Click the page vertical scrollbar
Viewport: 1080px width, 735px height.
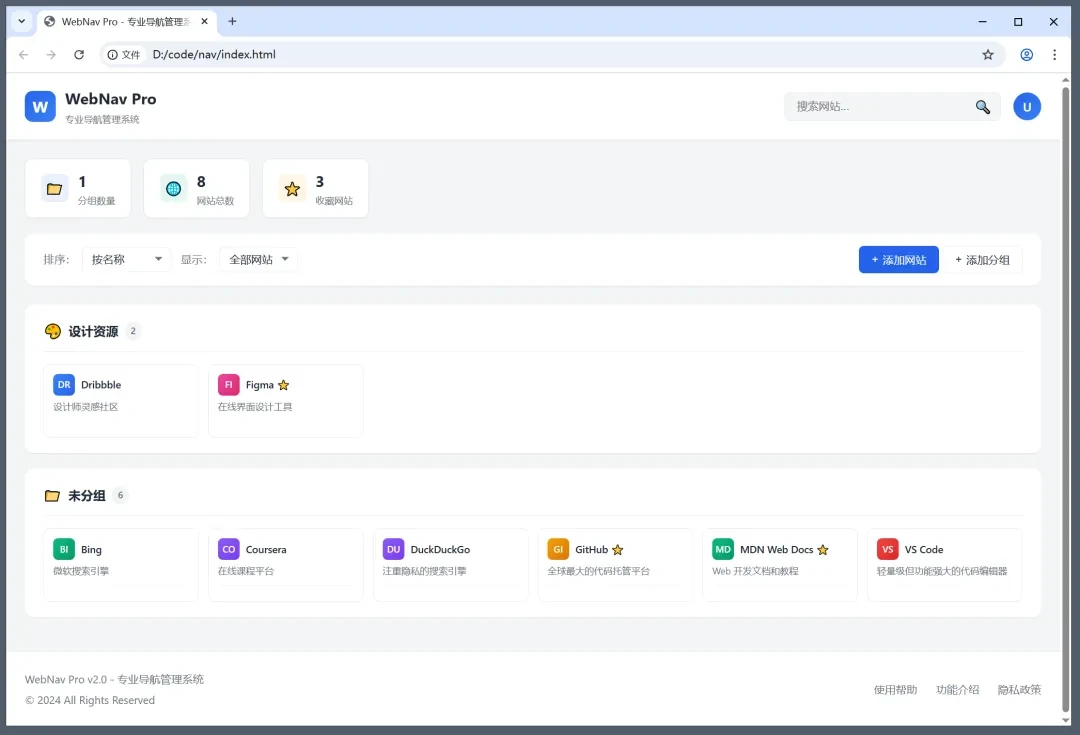[1065, 400]
